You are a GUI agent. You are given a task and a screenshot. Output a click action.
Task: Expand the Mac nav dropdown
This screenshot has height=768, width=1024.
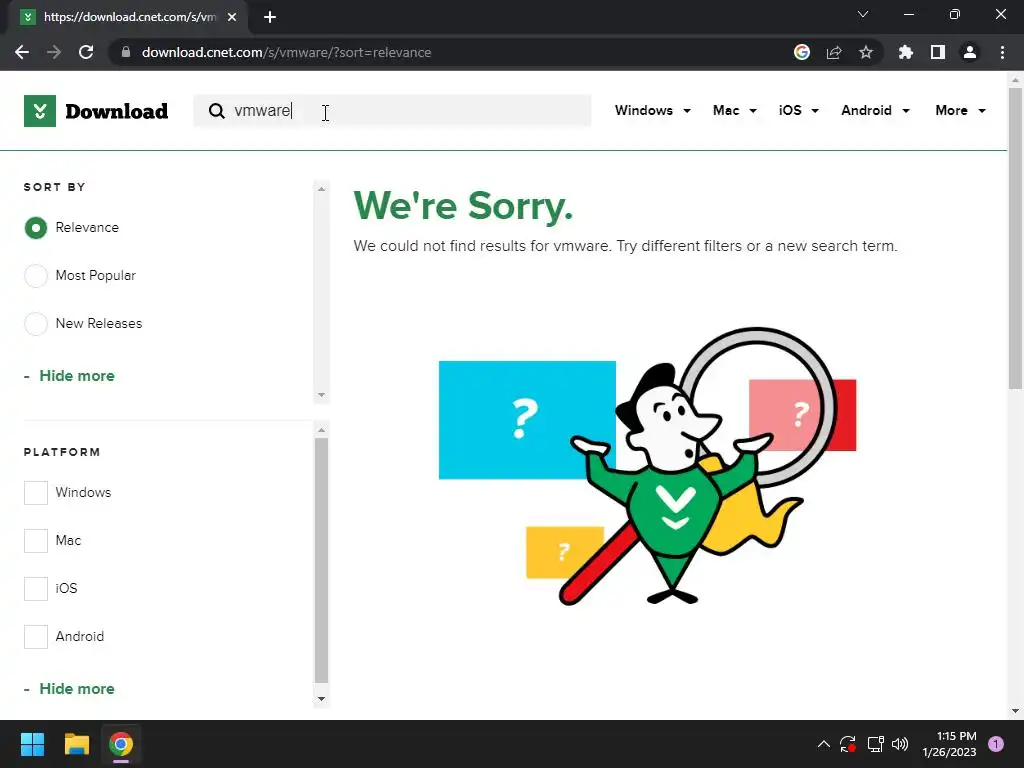(x=735, y=110)
